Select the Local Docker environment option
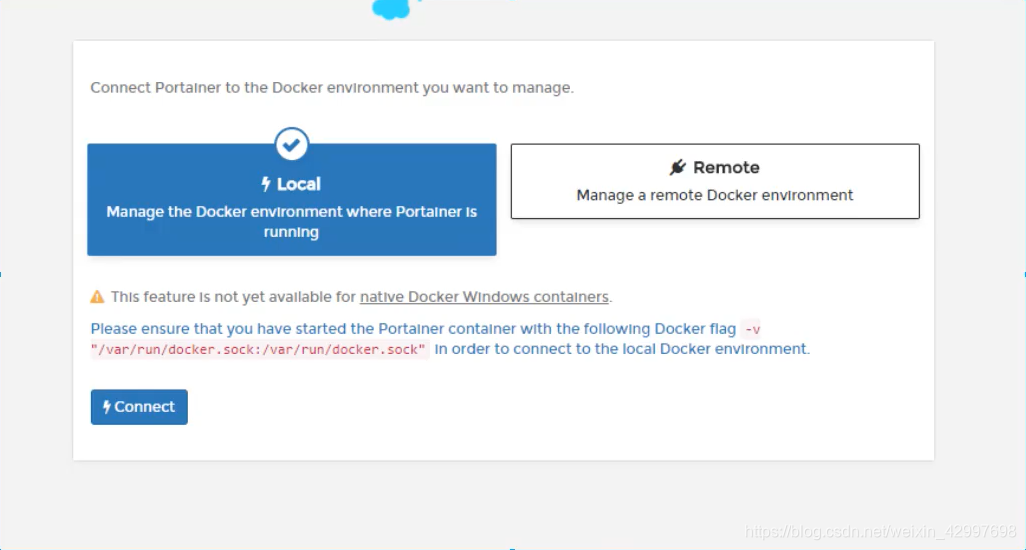Image resolution: width=1026 pixels, height=550 pixels. [x=292, y=199]
